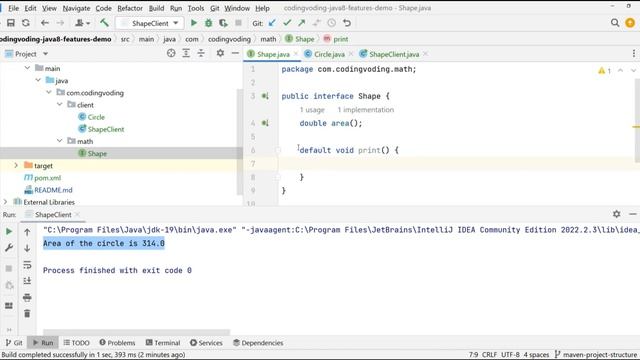Collapse the main folder

27,68
